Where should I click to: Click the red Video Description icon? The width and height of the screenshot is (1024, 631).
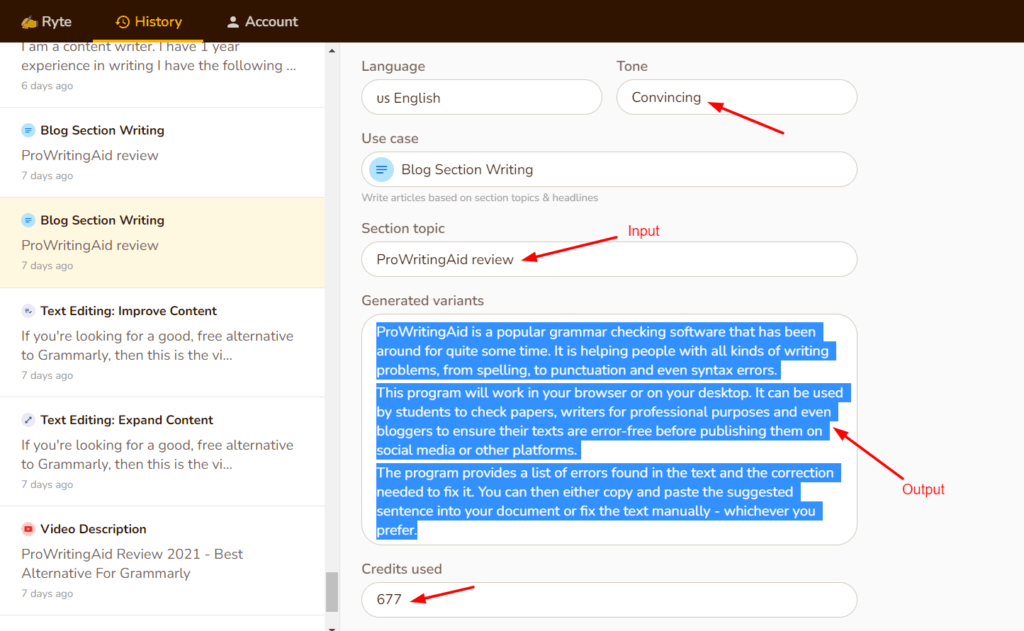tap(29, 528)
